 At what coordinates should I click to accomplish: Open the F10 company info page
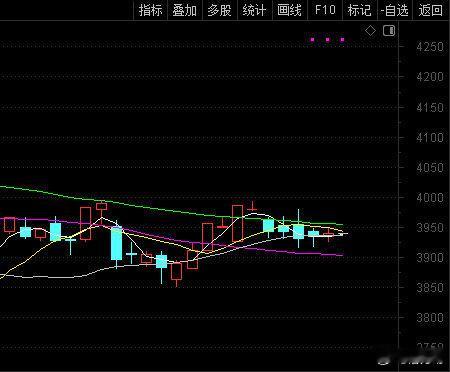tap(325, 10)
